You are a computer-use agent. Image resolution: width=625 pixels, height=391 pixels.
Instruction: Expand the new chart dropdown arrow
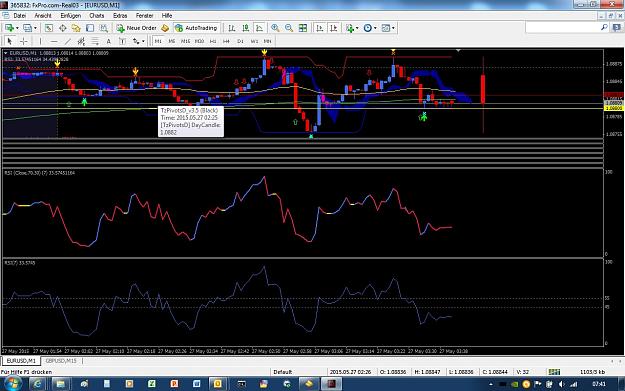click(x=17, y=28)
